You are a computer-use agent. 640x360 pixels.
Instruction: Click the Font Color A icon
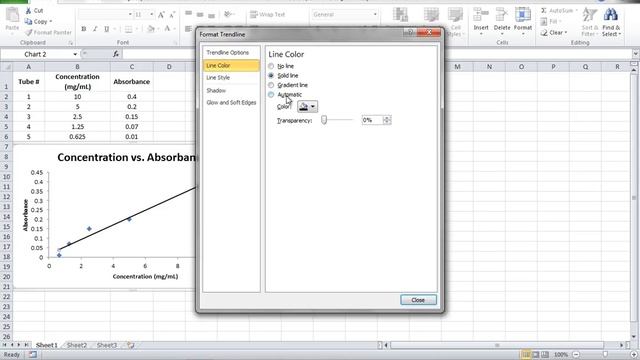coord(167,29)
